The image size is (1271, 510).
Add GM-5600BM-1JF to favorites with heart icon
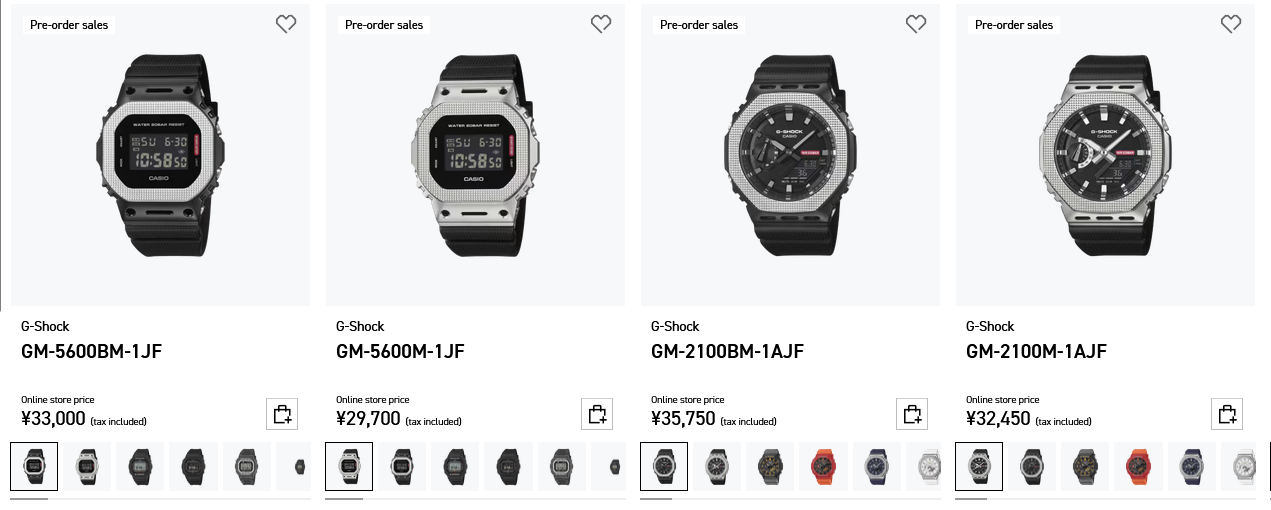(x=286, y=24)
